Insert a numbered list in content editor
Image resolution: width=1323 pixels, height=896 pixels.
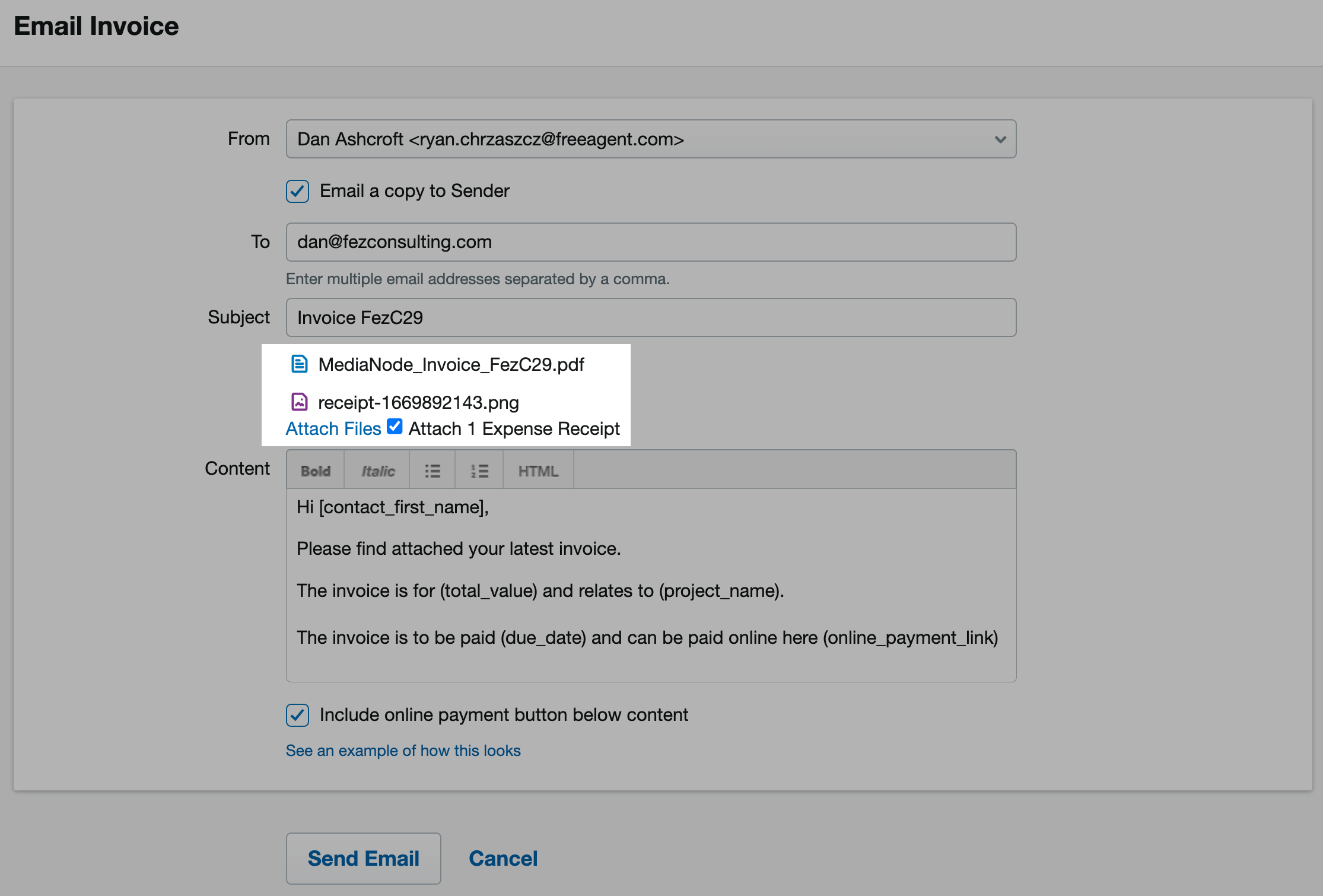479,471
